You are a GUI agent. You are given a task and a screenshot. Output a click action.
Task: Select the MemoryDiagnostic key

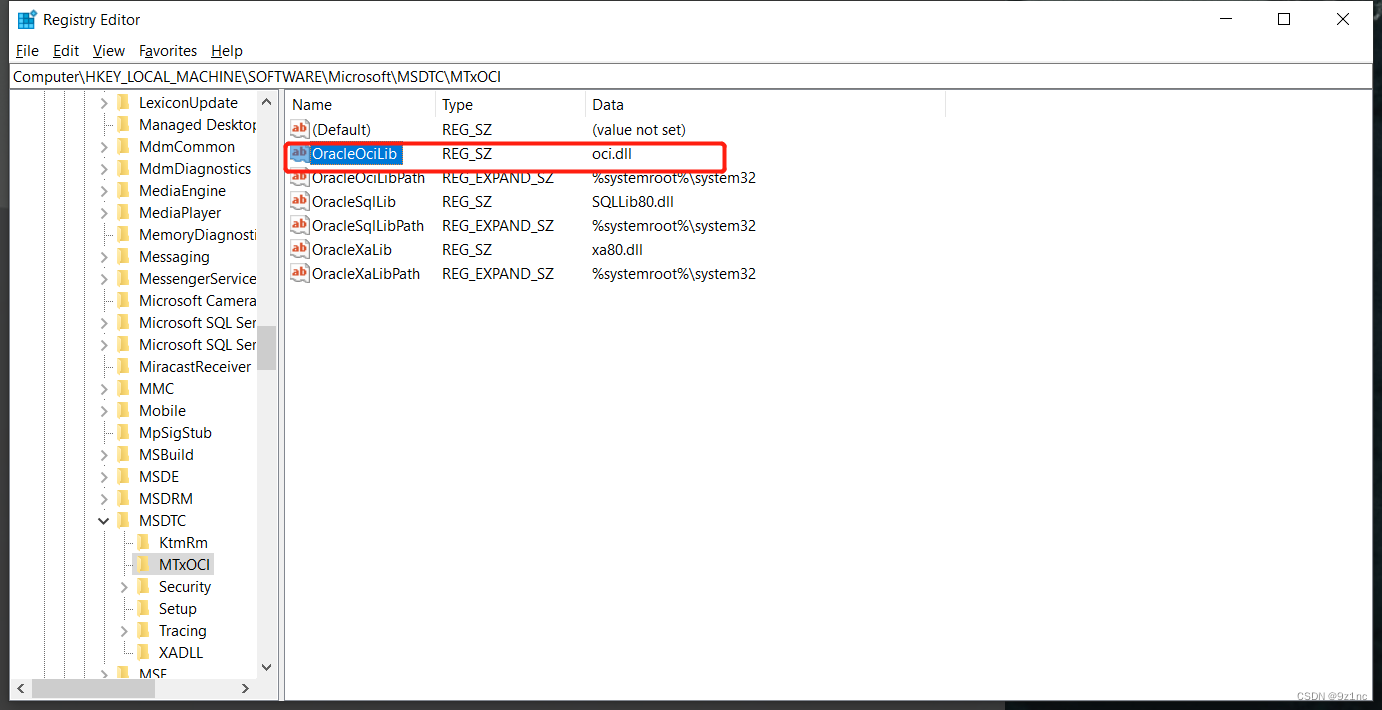197,235
